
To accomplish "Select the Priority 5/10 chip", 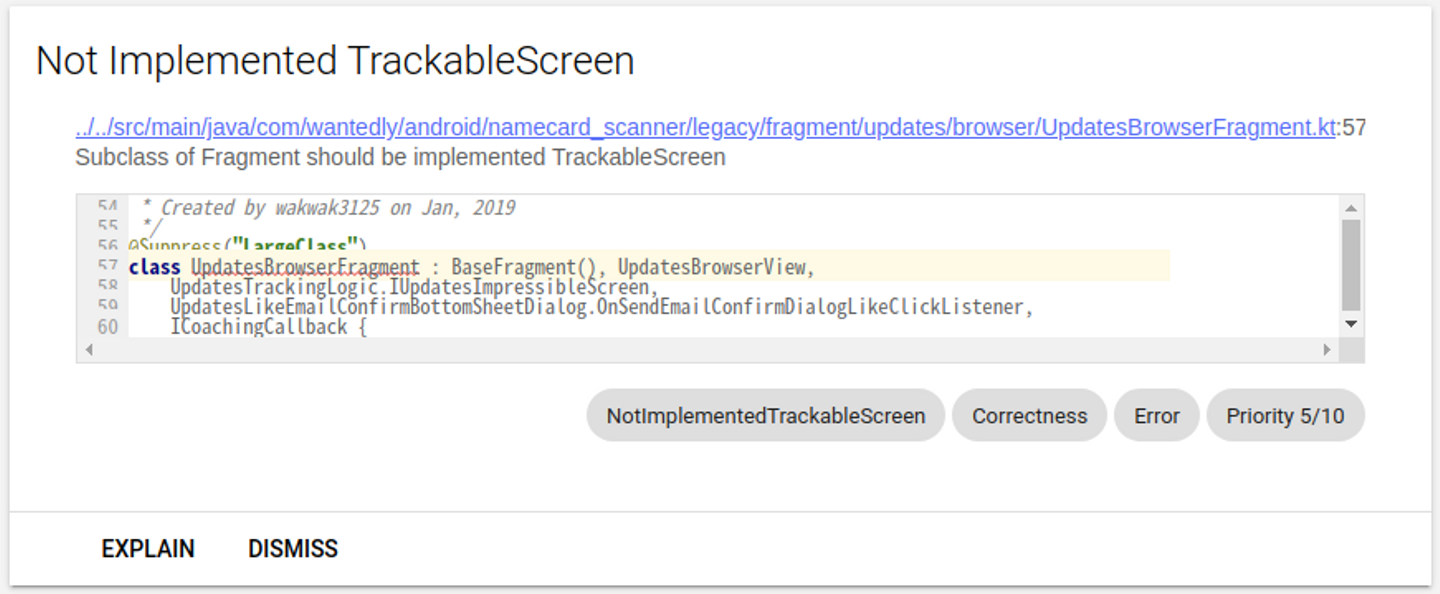I will (x=1285, y=416).
